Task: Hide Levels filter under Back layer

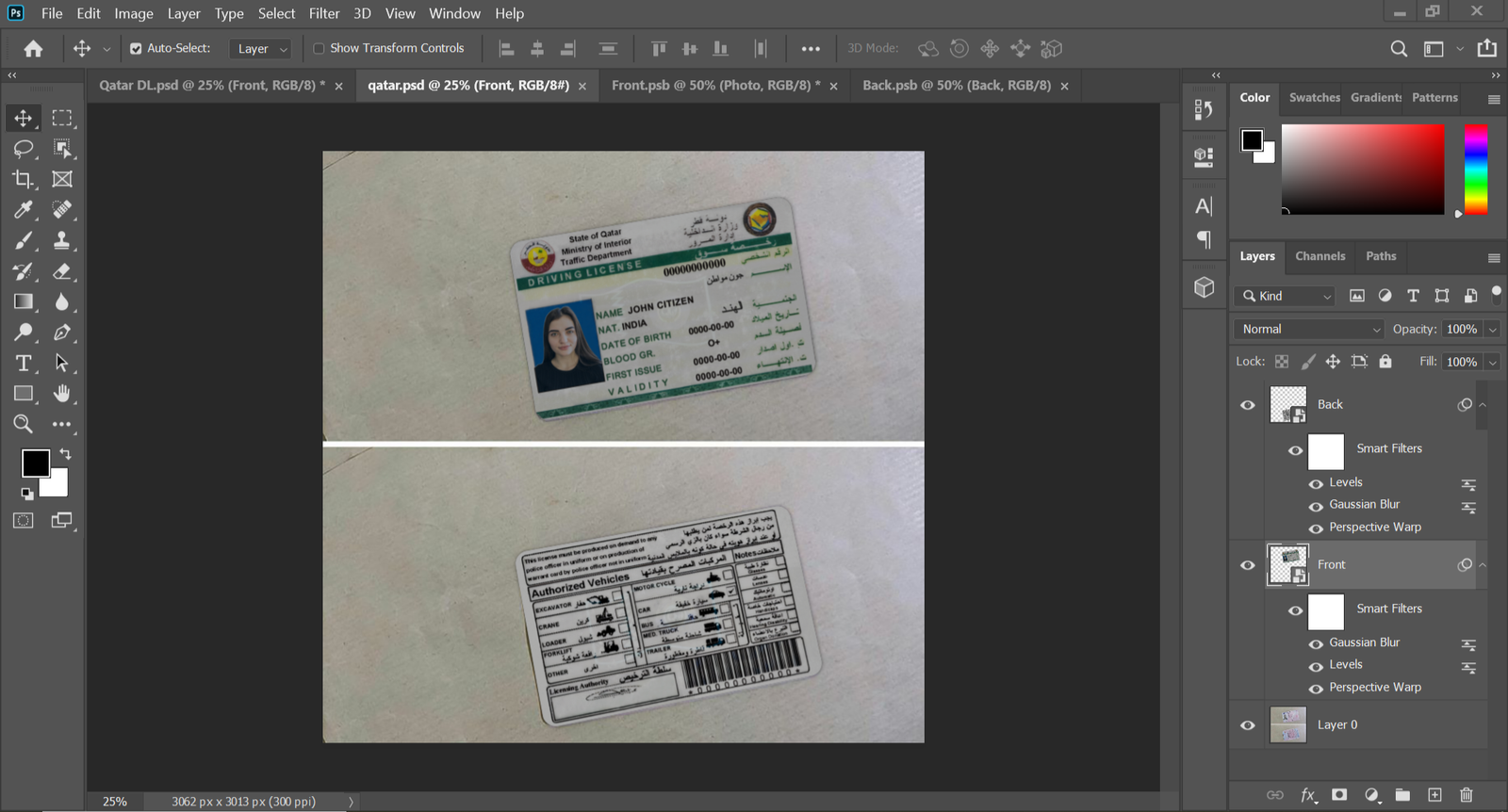Action: (1316, 484)
